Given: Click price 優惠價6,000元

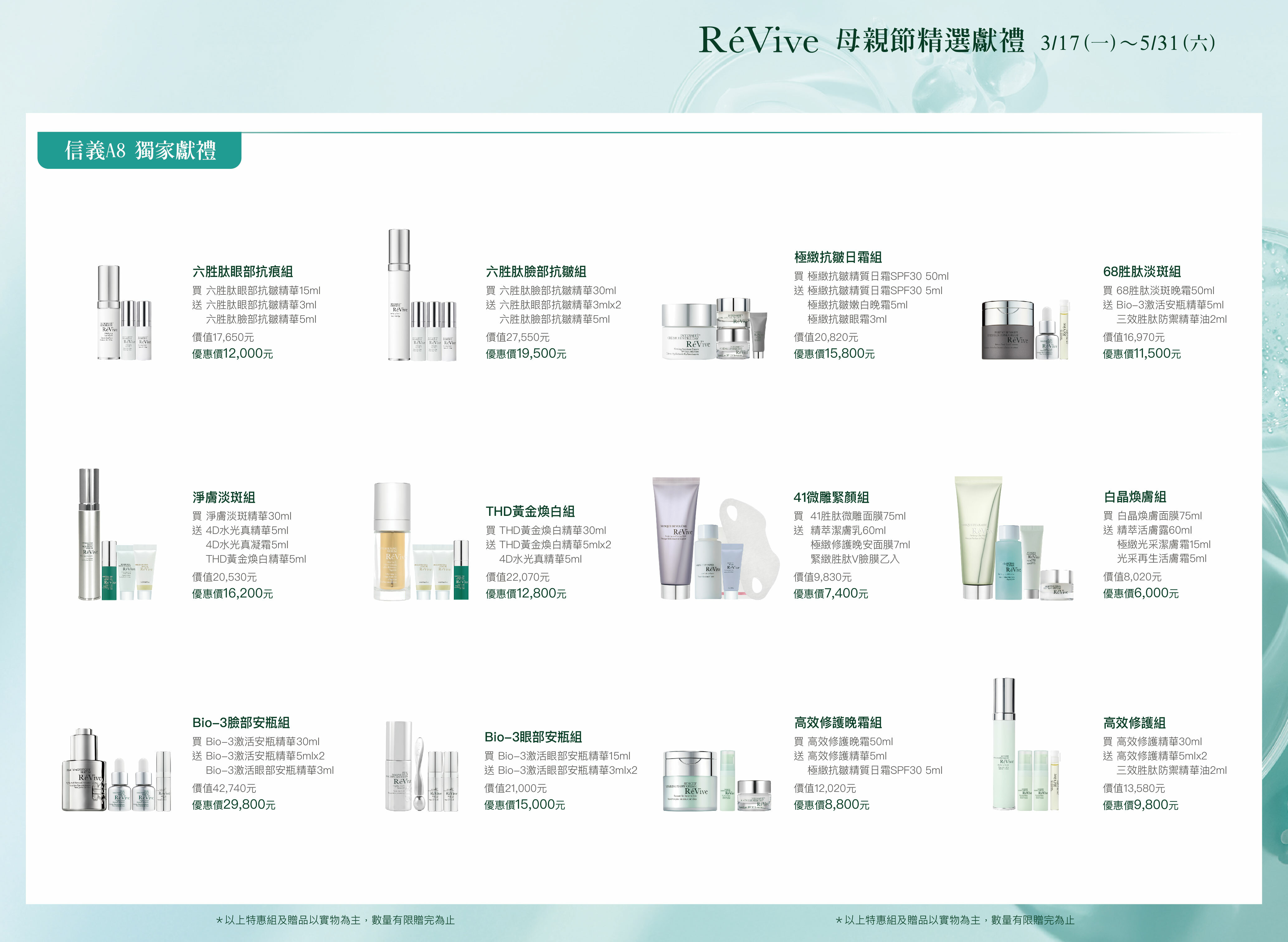Looking at the screenshot, I should tap(1140, 593).
